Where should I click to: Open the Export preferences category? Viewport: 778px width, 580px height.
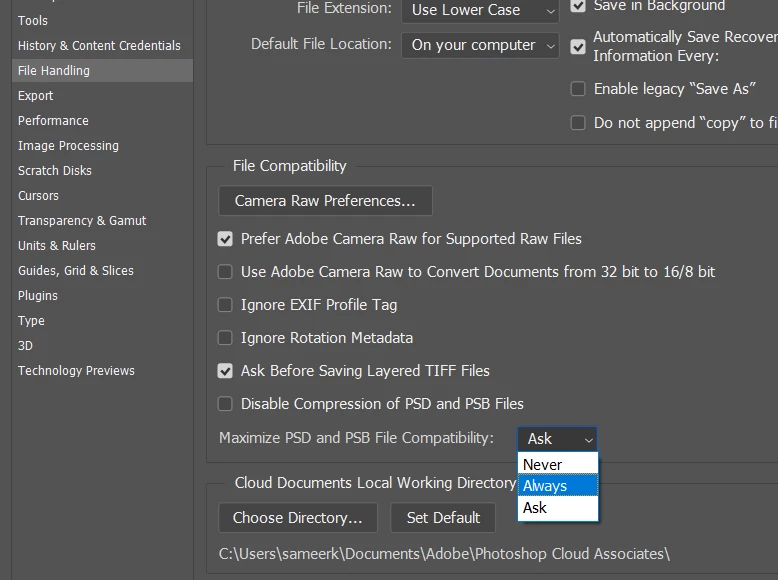pos(35,96)
